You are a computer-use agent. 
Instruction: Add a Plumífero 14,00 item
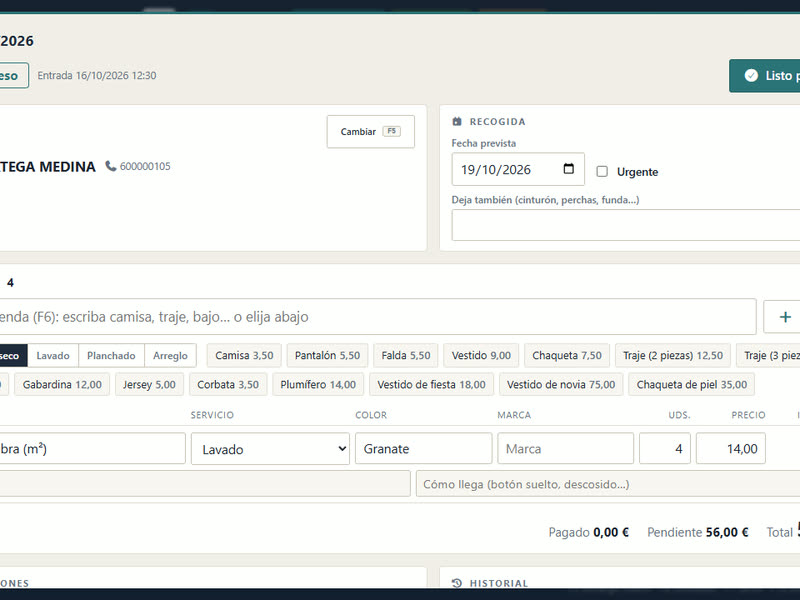coord(318,385)
